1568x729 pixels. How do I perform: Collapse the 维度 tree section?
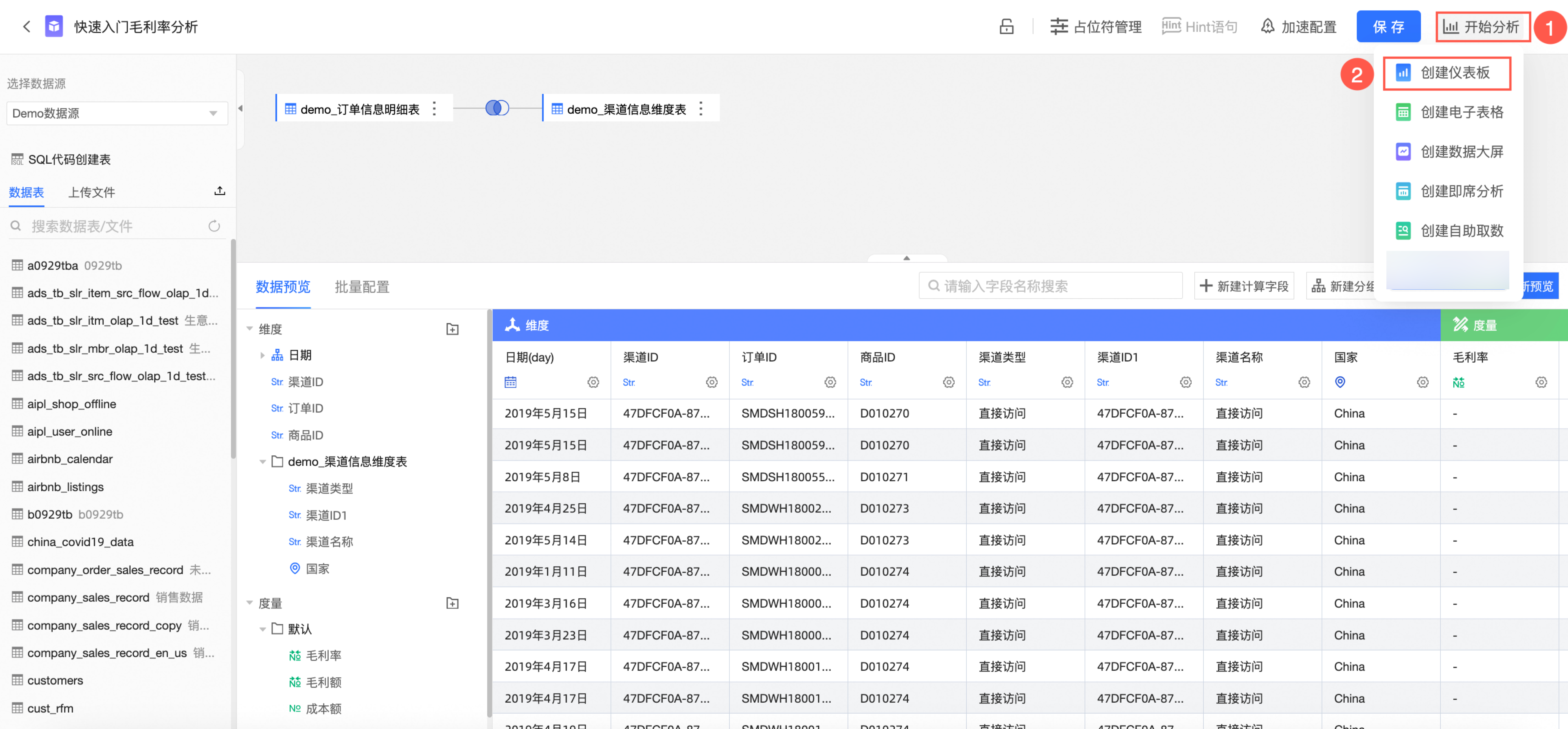250,329
